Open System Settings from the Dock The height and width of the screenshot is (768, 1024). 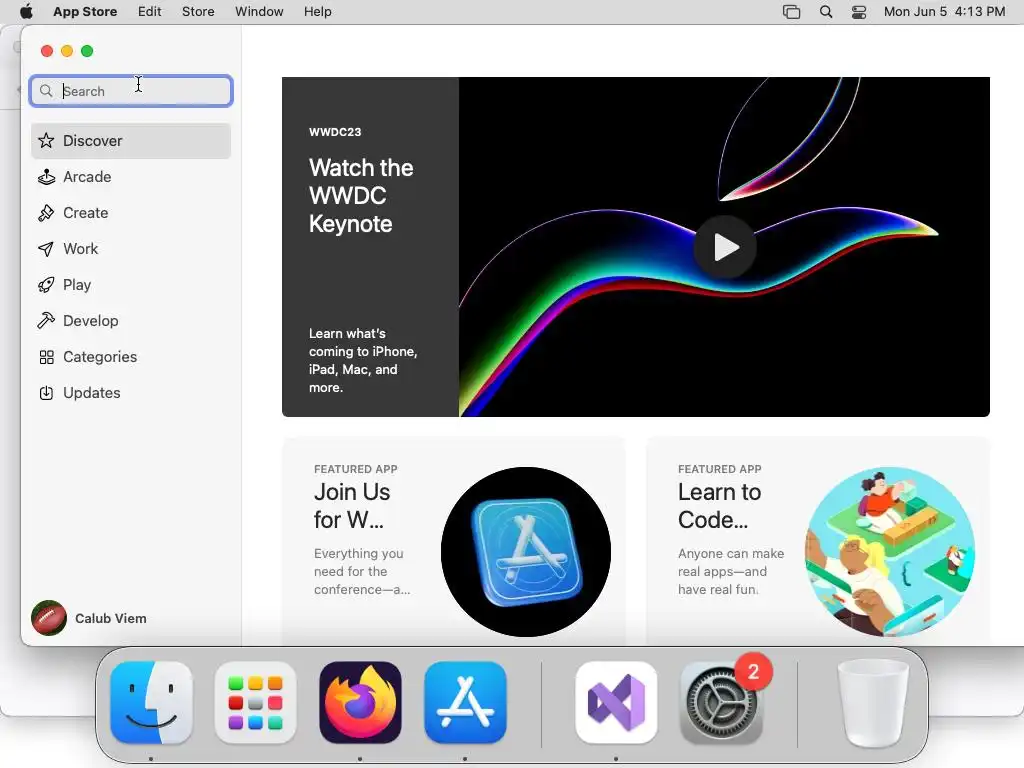[721, 703]
